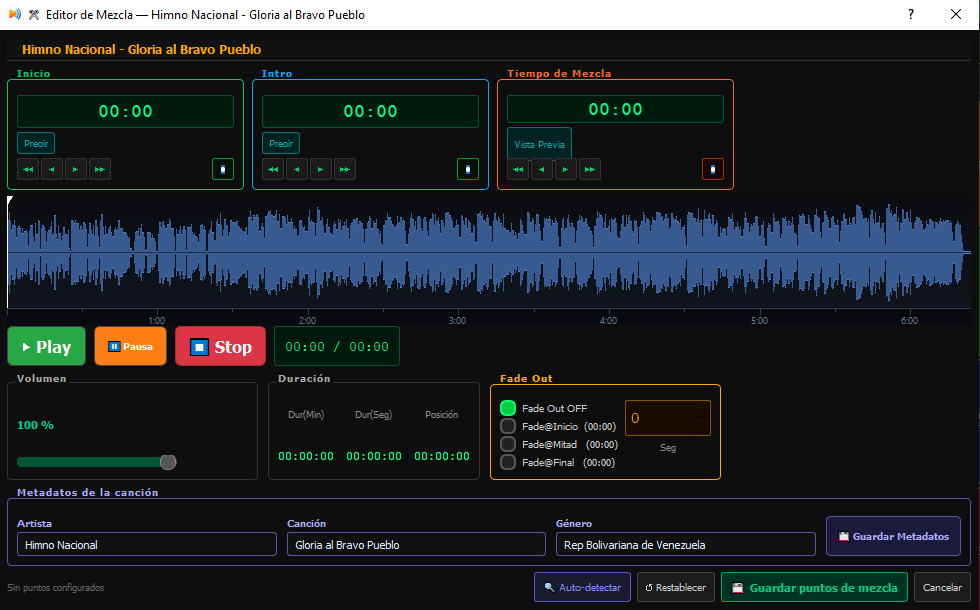This screenshot has width=980, height=610.
Task: Step forward one notch in Intro panel
Action: pos(321,169)
